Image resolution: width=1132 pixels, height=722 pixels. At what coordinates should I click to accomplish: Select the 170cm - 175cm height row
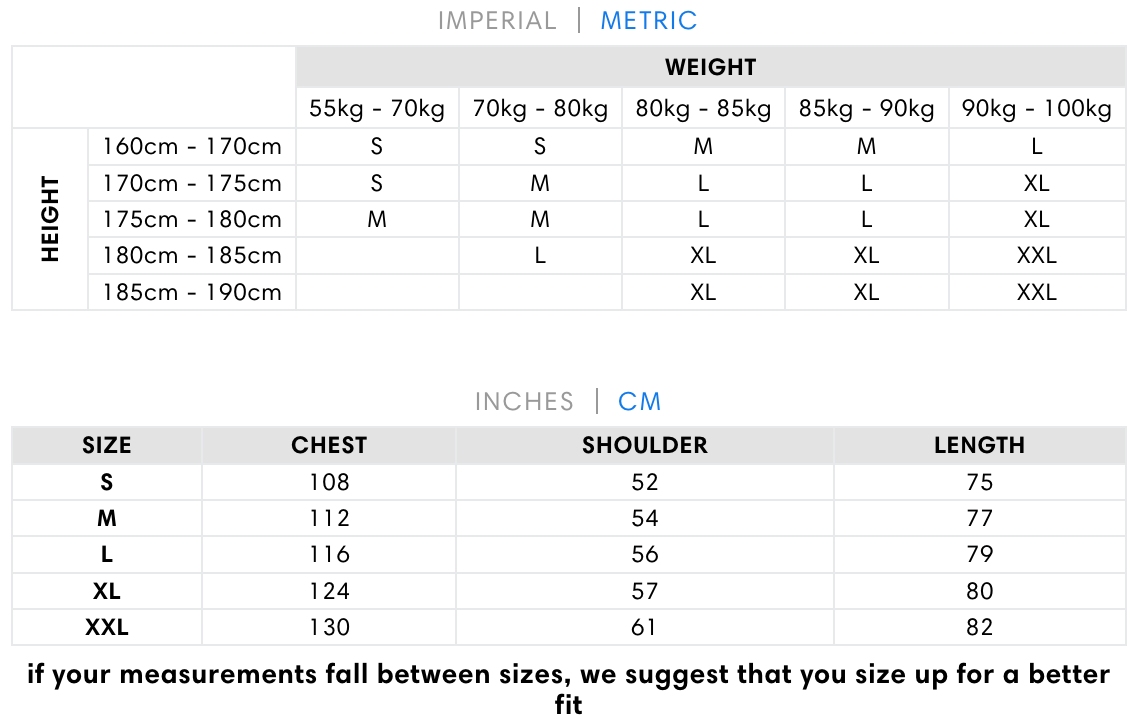click(x=192, y=183)
